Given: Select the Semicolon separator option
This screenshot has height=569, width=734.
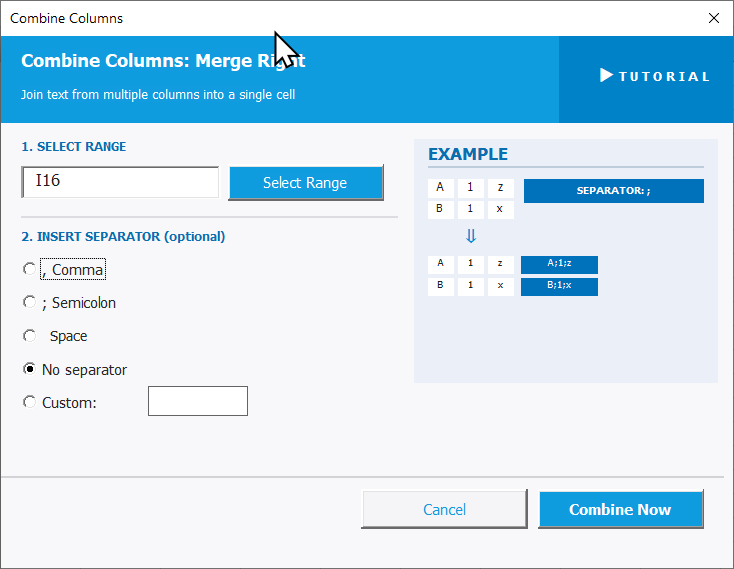Looking at the screenshot, I should 70,303.
